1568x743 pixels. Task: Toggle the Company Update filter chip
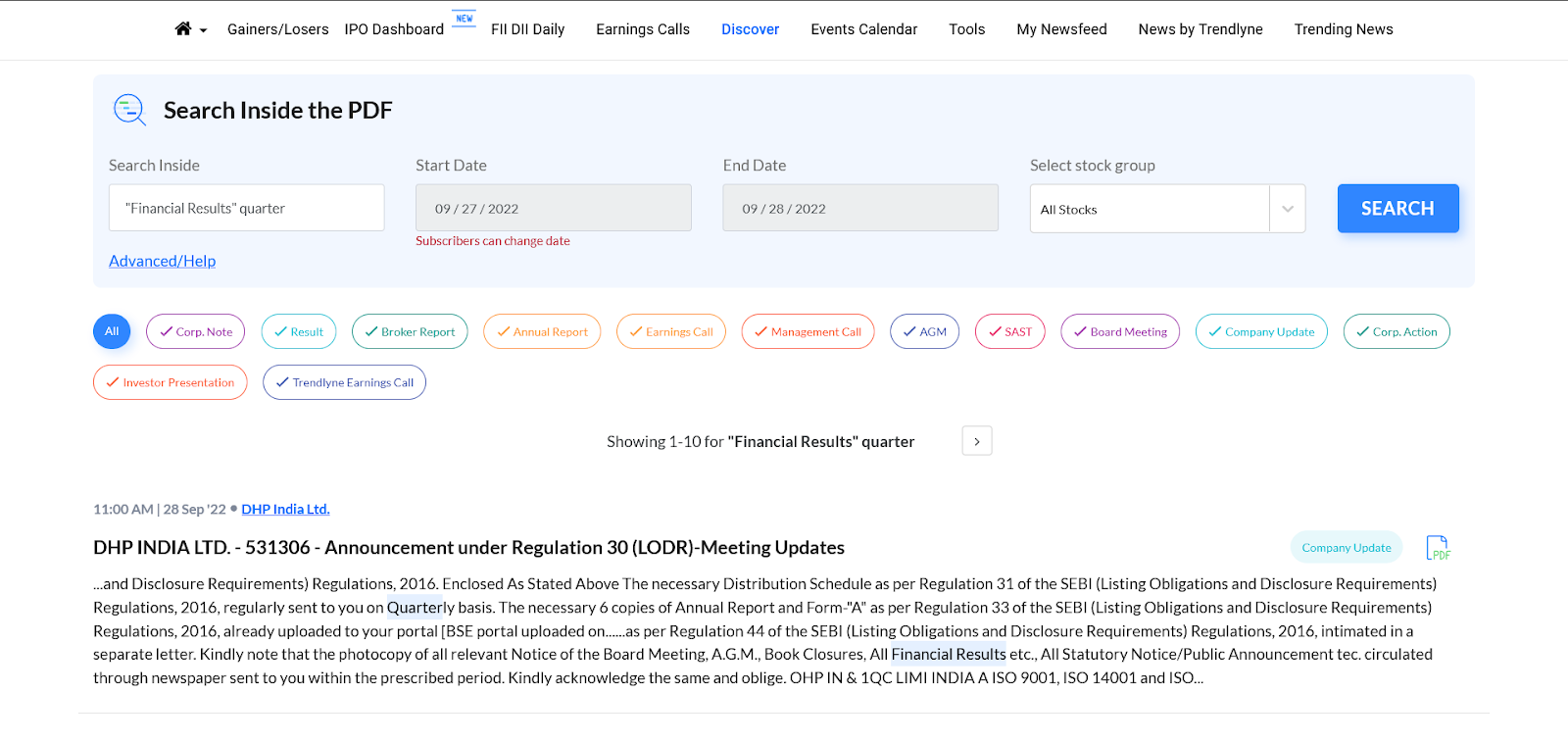pos(1261,331)
